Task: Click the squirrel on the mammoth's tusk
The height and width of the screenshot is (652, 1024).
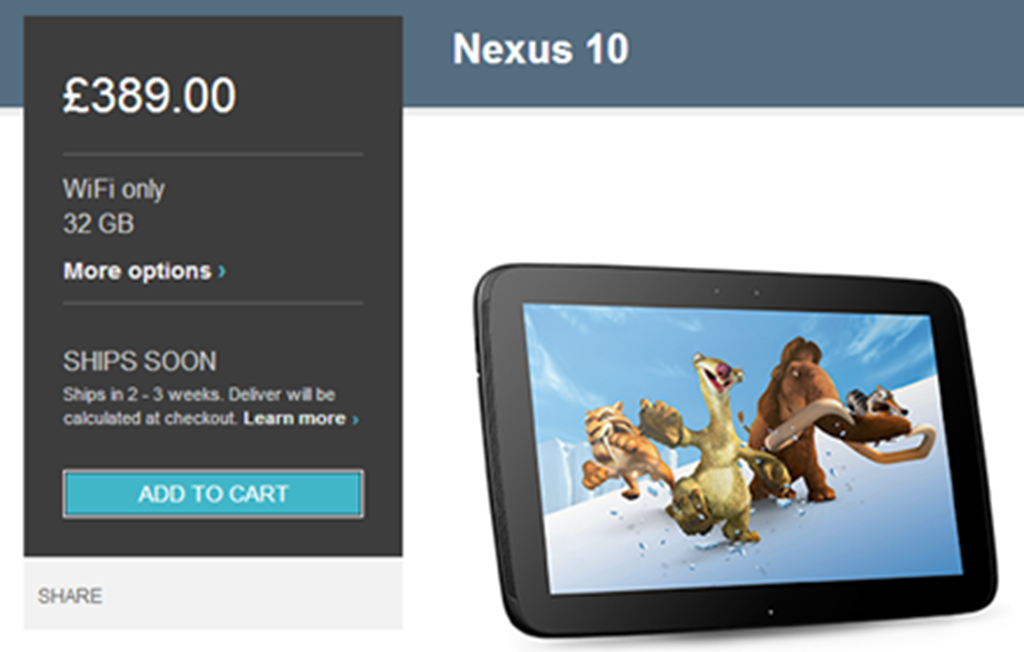Action: click(877, 402)
